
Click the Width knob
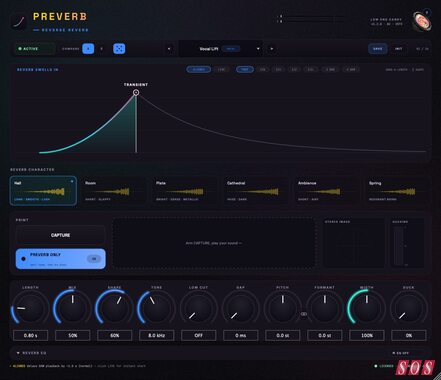367,308
